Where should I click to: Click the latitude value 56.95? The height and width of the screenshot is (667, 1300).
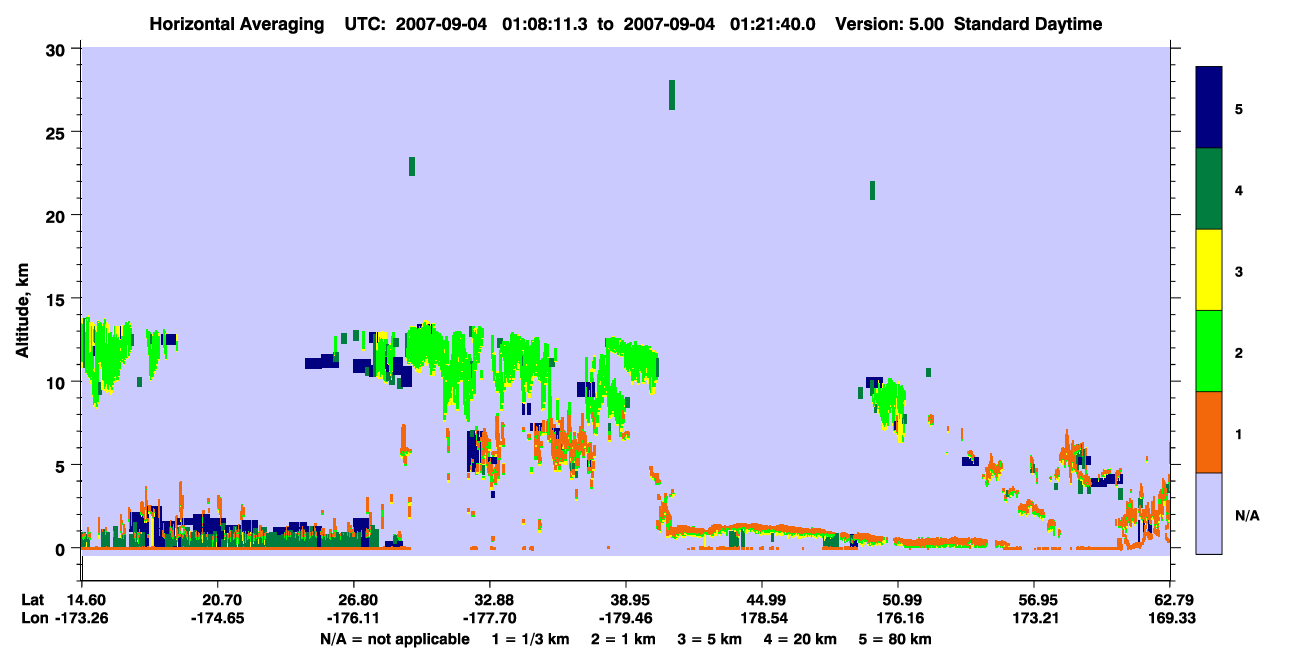click(x=1034, y=600)
